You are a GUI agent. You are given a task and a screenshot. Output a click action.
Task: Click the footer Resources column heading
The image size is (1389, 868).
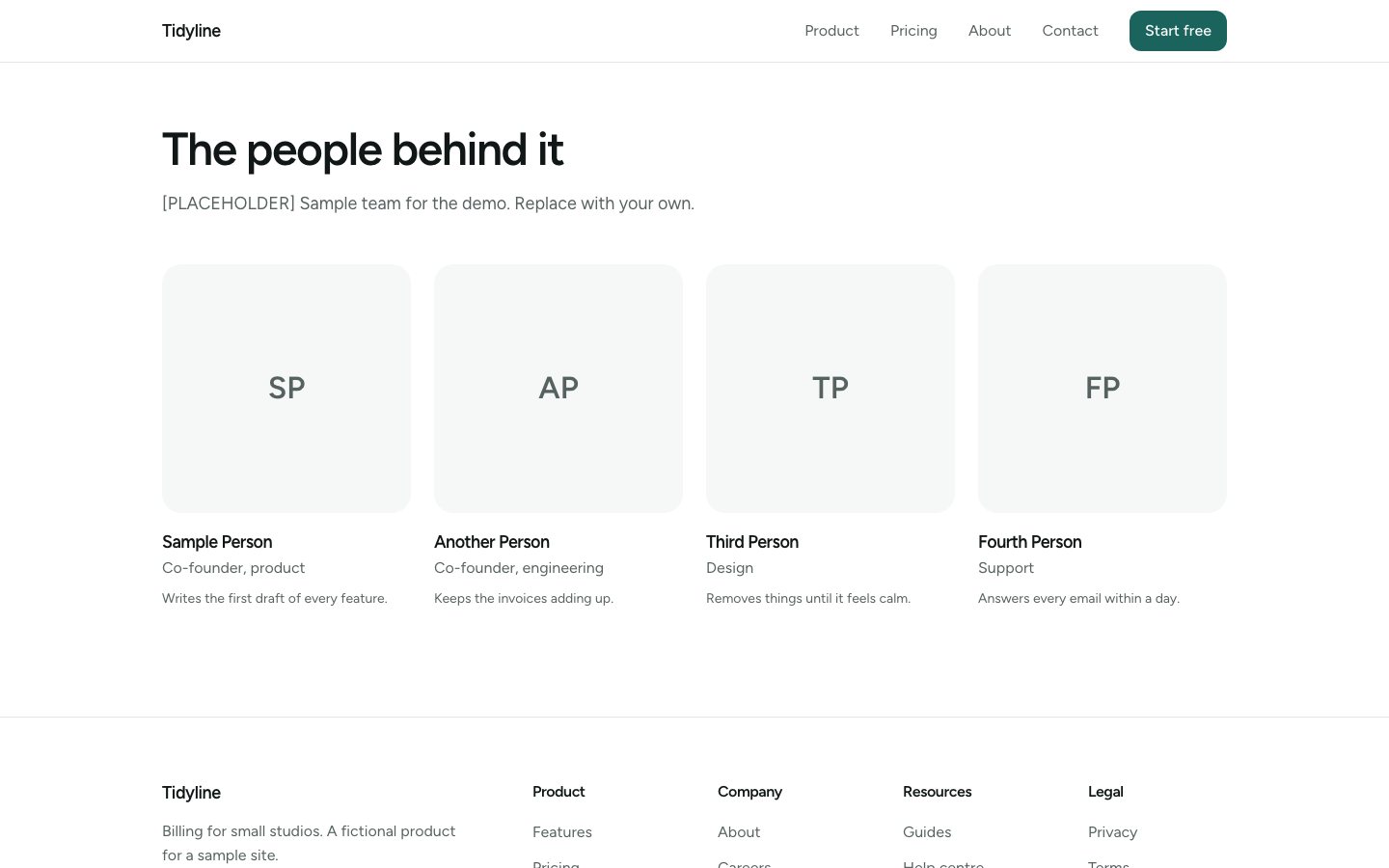point(937,792)
